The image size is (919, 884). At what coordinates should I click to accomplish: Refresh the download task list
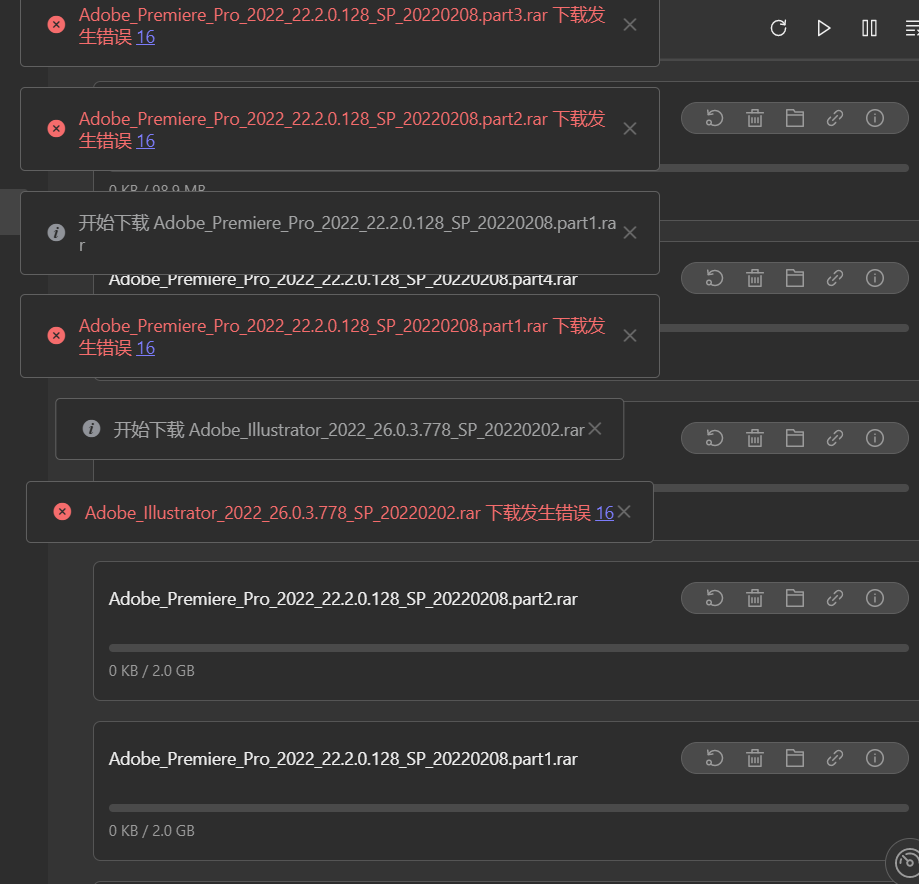(x=778, y=28)
